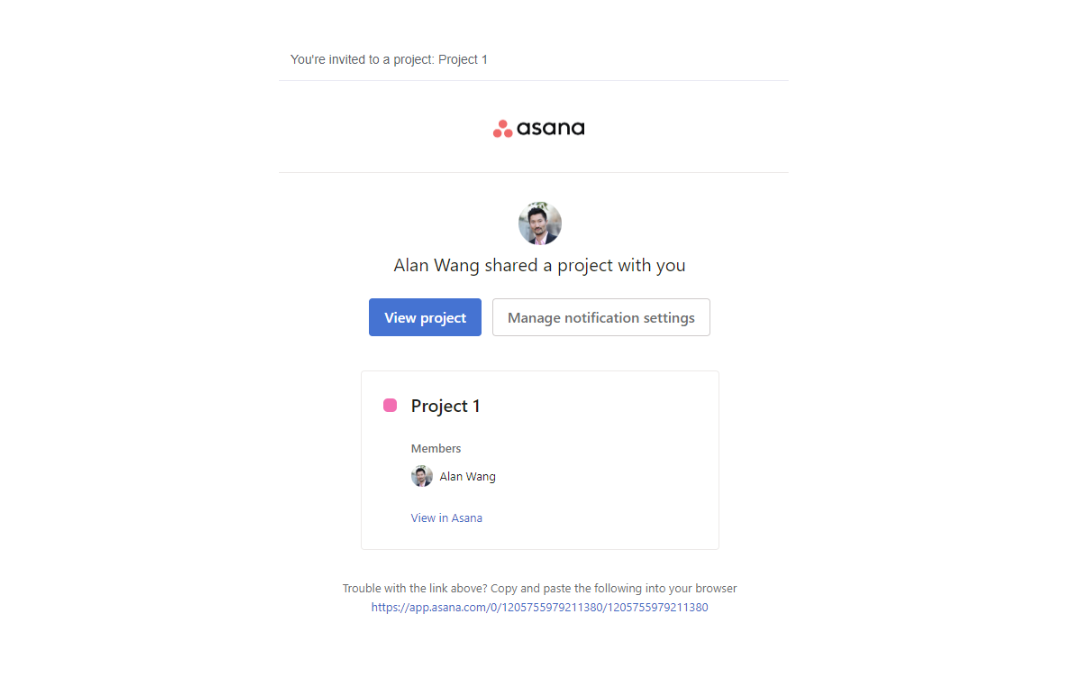This screenshot has width=1068, height=684.
Task: Follow the View in Asana link
Action: [446, 517]
